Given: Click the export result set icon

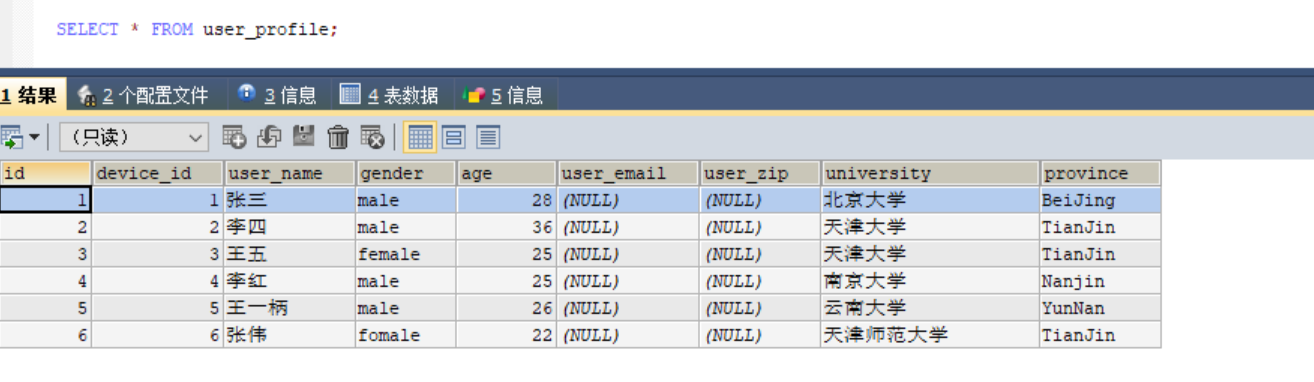Looking at the screenshot, I should click(x=12, y=137).
